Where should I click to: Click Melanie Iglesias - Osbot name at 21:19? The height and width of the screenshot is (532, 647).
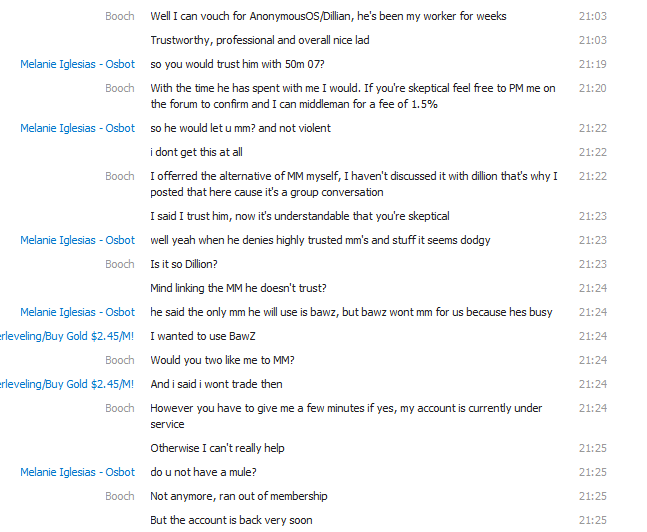(x=78, y=64)
